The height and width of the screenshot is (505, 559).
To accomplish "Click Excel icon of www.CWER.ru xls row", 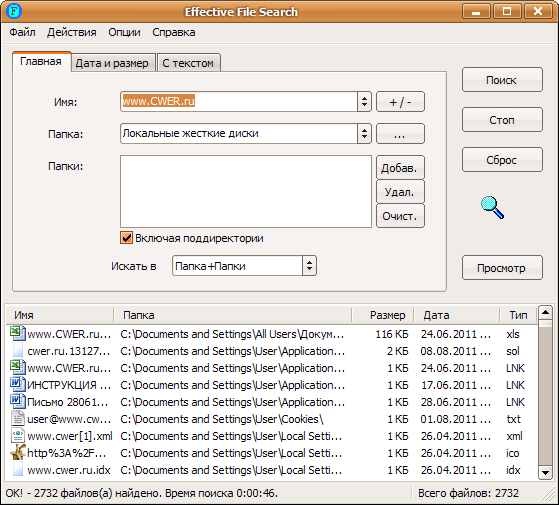I will [17, 333].
